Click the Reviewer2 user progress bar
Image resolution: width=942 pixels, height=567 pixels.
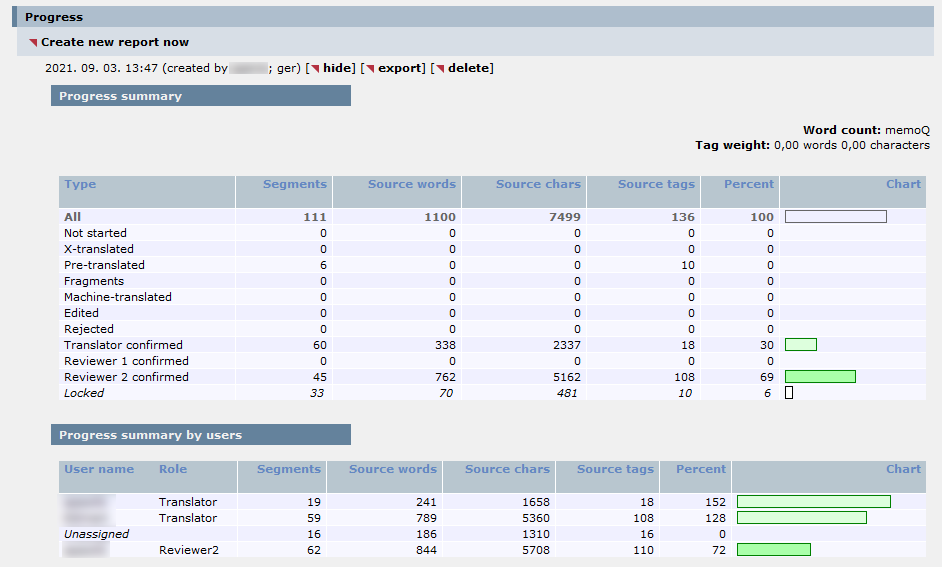coord(773,550)
